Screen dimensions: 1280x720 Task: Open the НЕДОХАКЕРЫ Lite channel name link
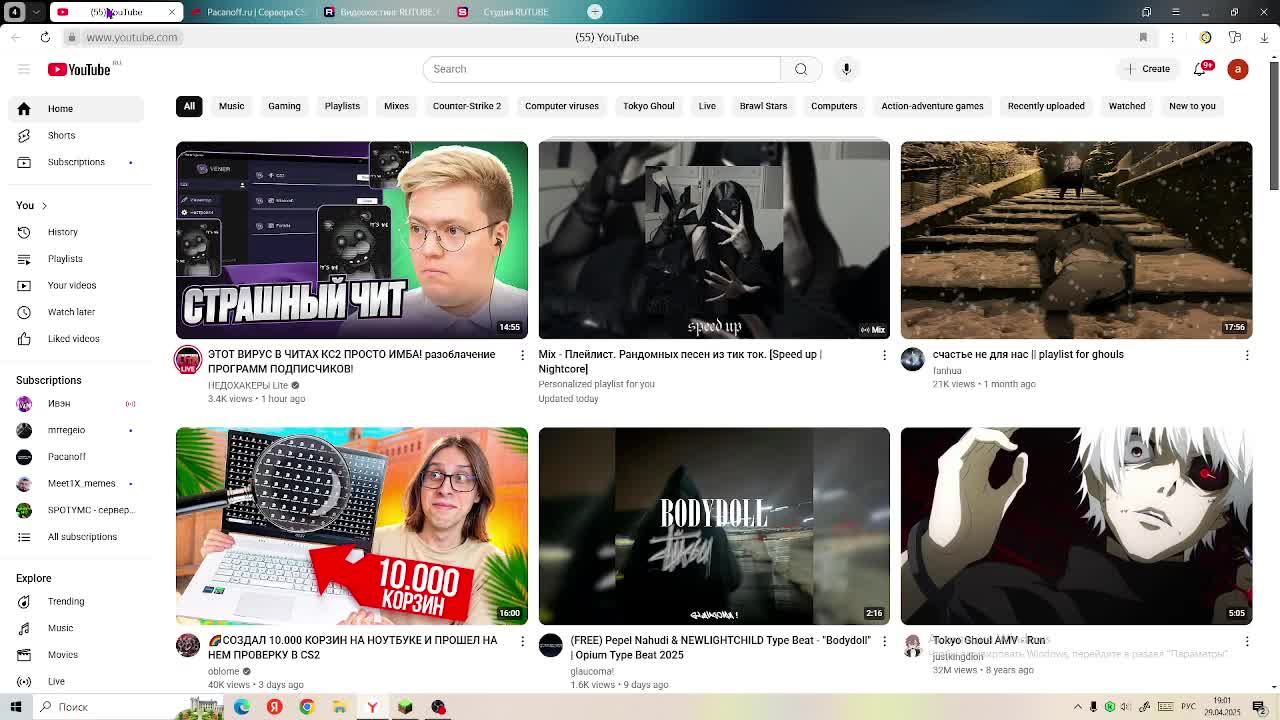(x=248, y=385)
